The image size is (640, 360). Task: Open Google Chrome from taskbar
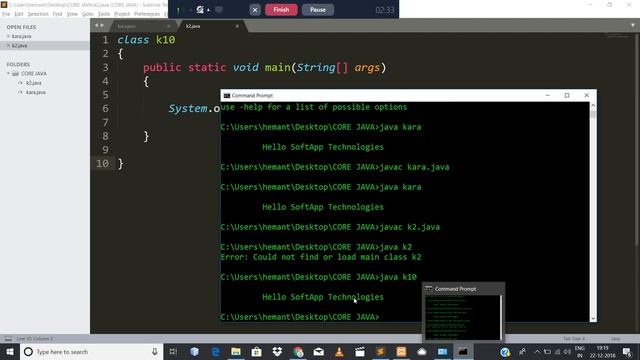pos(298,351)
